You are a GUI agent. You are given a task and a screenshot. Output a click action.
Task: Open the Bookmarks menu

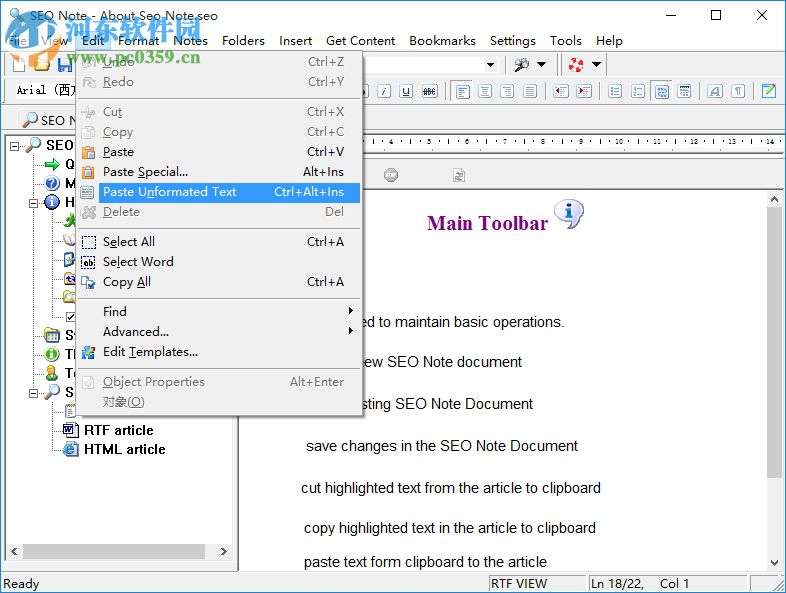point(442,41)
